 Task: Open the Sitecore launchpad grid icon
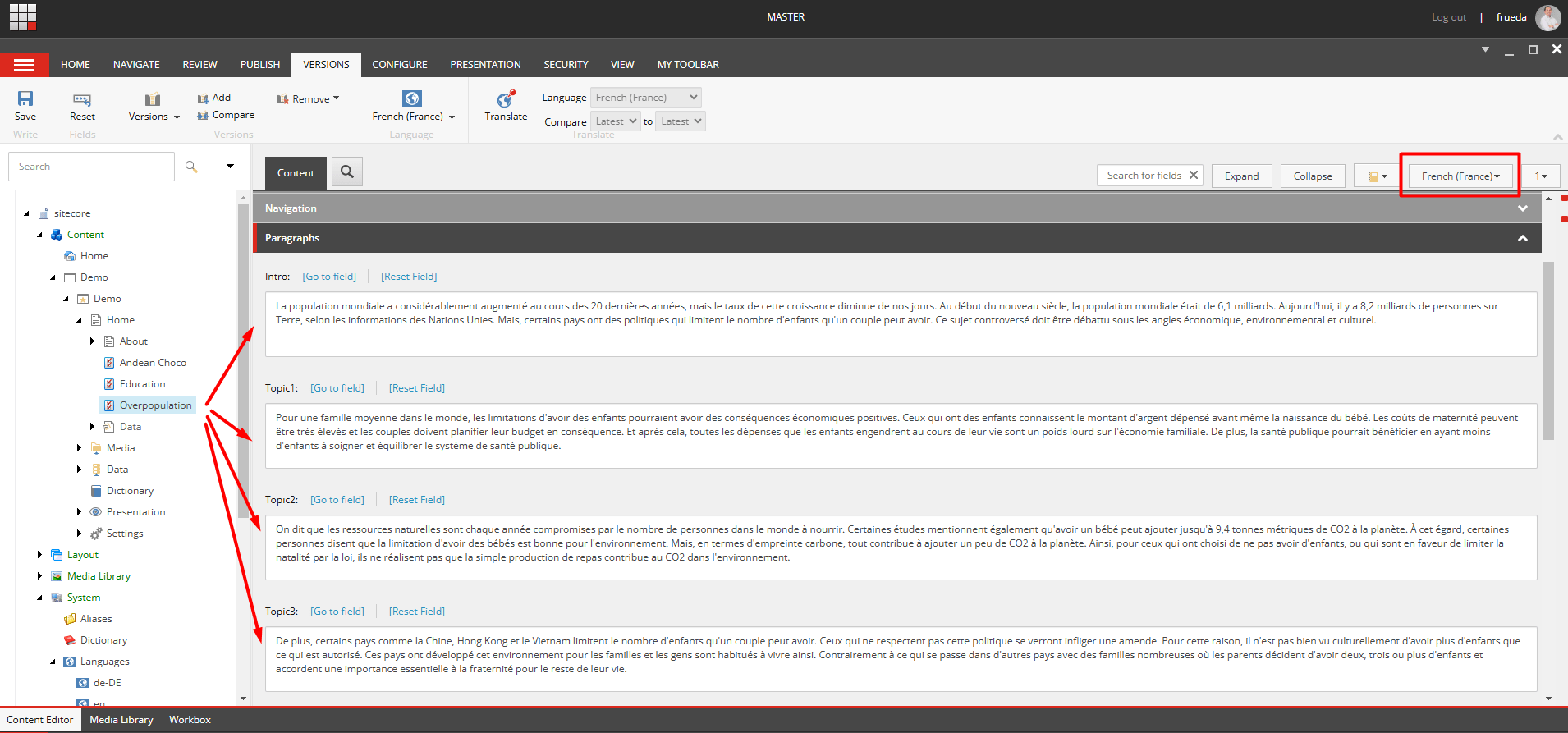(23, 16)
